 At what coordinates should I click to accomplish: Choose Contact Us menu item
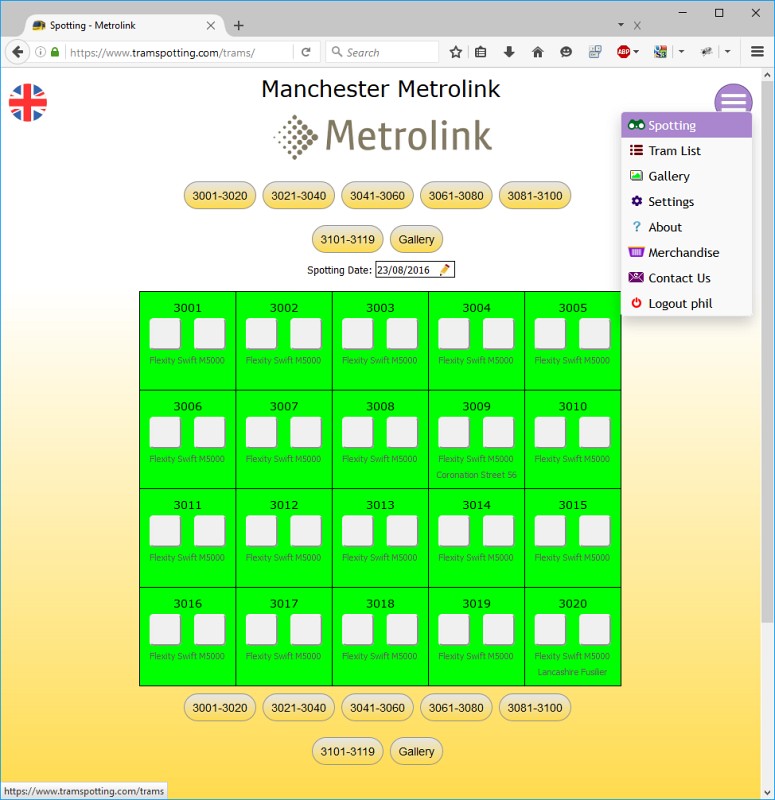pos(686,278)
